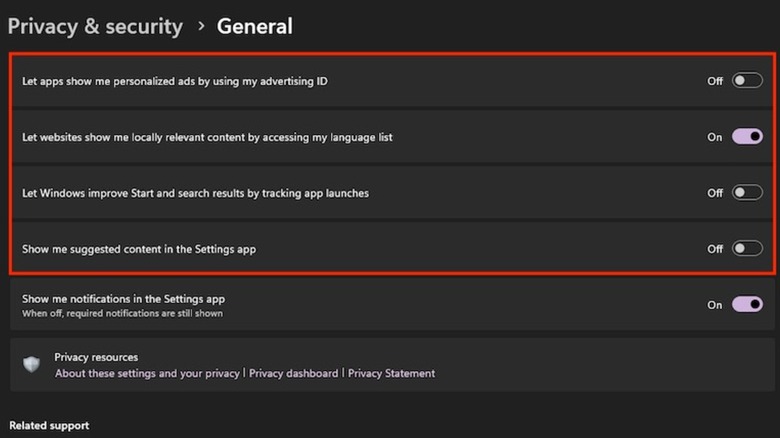
Task: Disable the Settings app notifications toggle
Action: [x=747, y=305]
